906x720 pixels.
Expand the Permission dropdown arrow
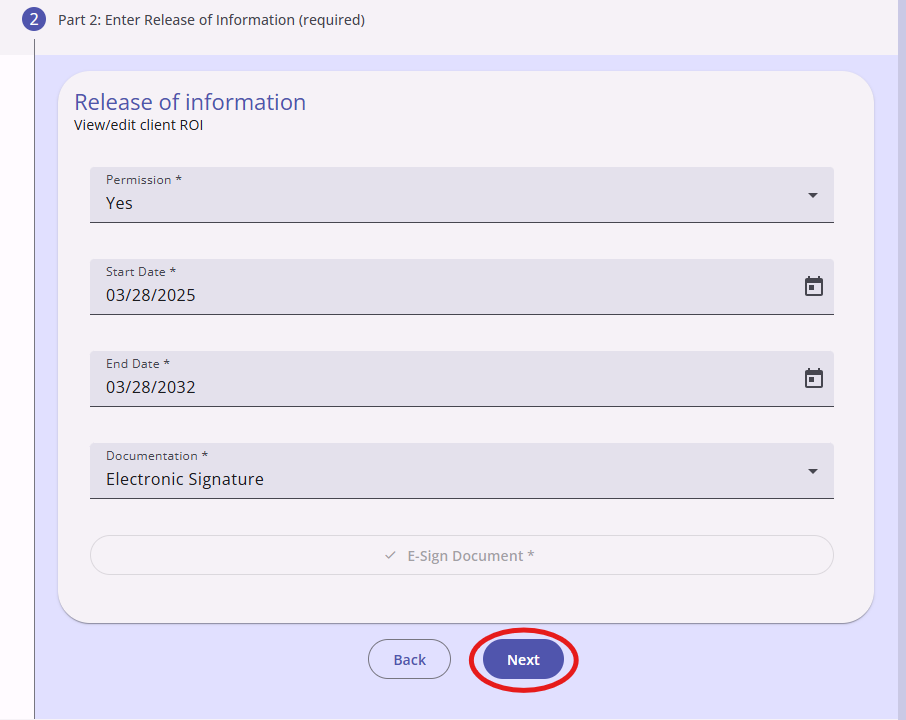(813, 195)
